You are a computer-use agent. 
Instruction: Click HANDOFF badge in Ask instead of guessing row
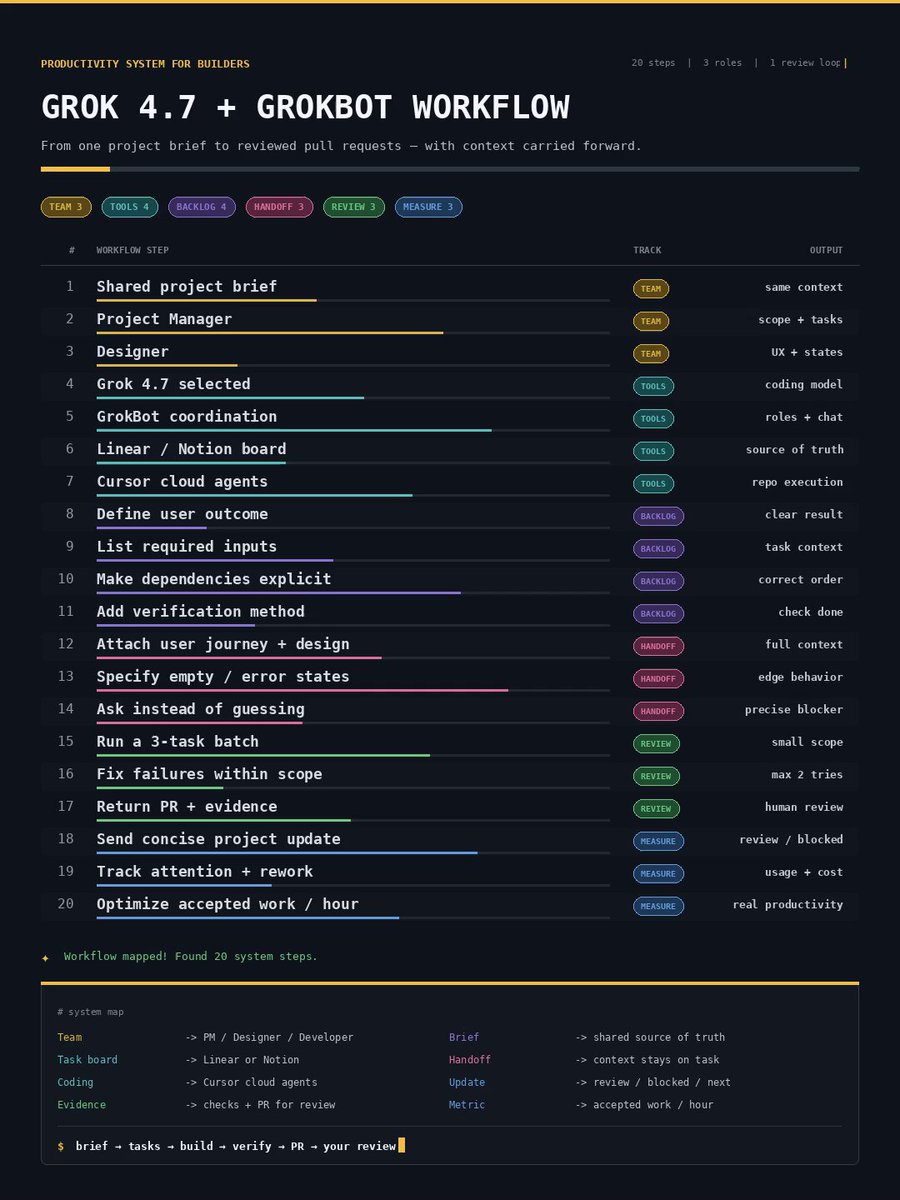(x=658, y=711)
